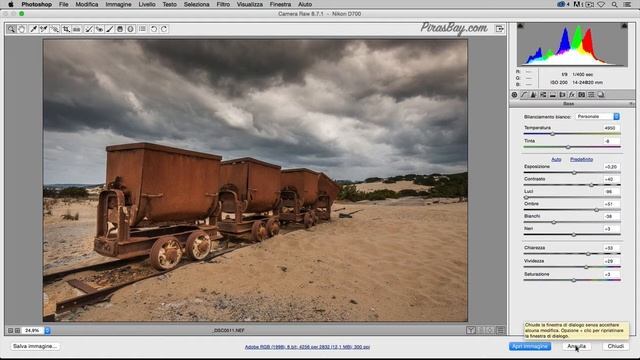Choose the Spot Removal tool
This screenshot has width=640, height=360.
point(88,29)
